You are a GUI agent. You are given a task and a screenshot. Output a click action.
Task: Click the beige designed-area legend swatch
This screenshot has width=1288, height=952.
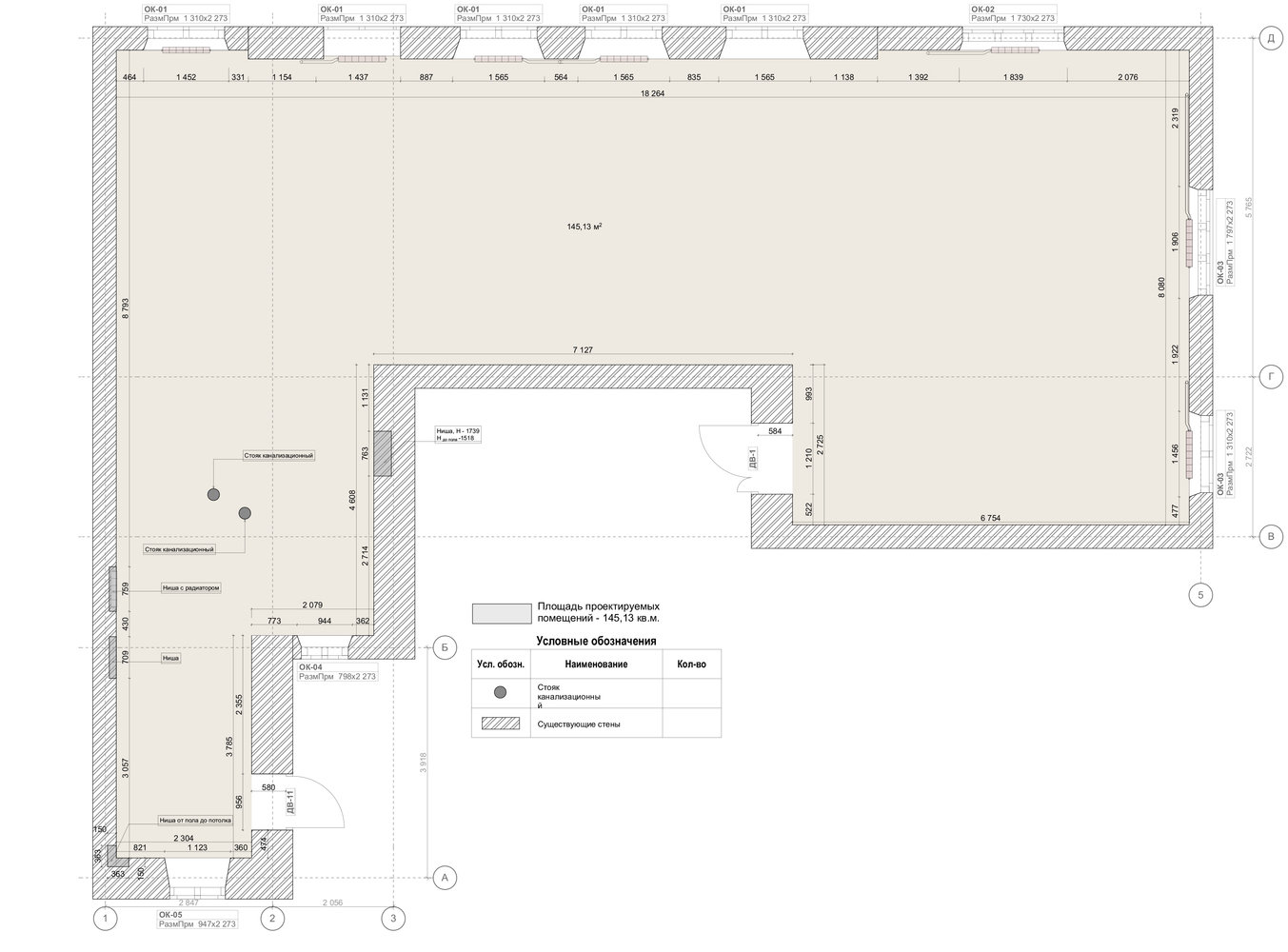click(501, 613)
